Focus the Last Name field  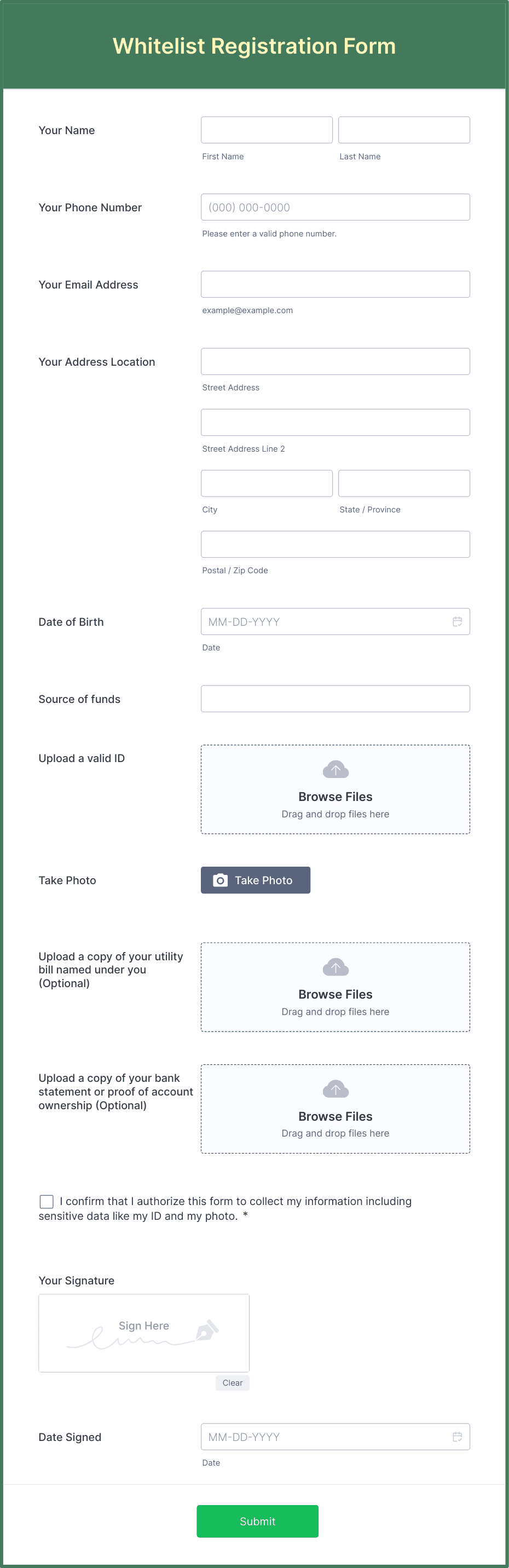click(404, 130)
